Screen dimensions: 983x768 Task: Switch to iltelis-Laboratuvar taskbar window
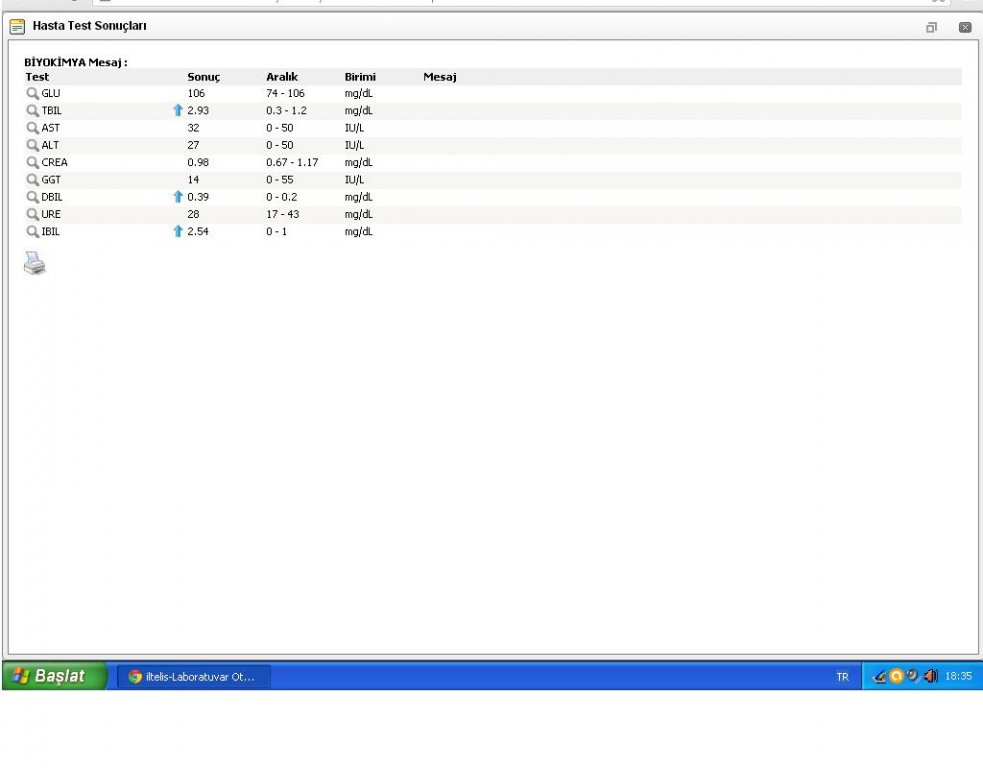point(192,677)
